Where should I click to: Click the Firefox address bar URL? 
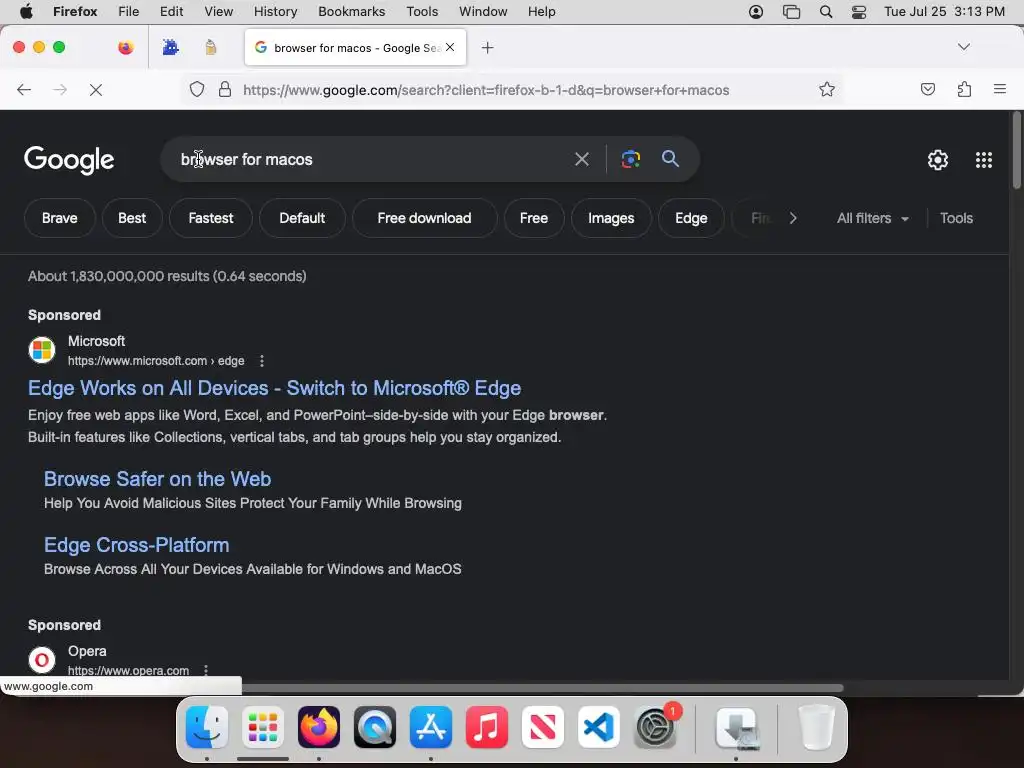pos(486,90)
